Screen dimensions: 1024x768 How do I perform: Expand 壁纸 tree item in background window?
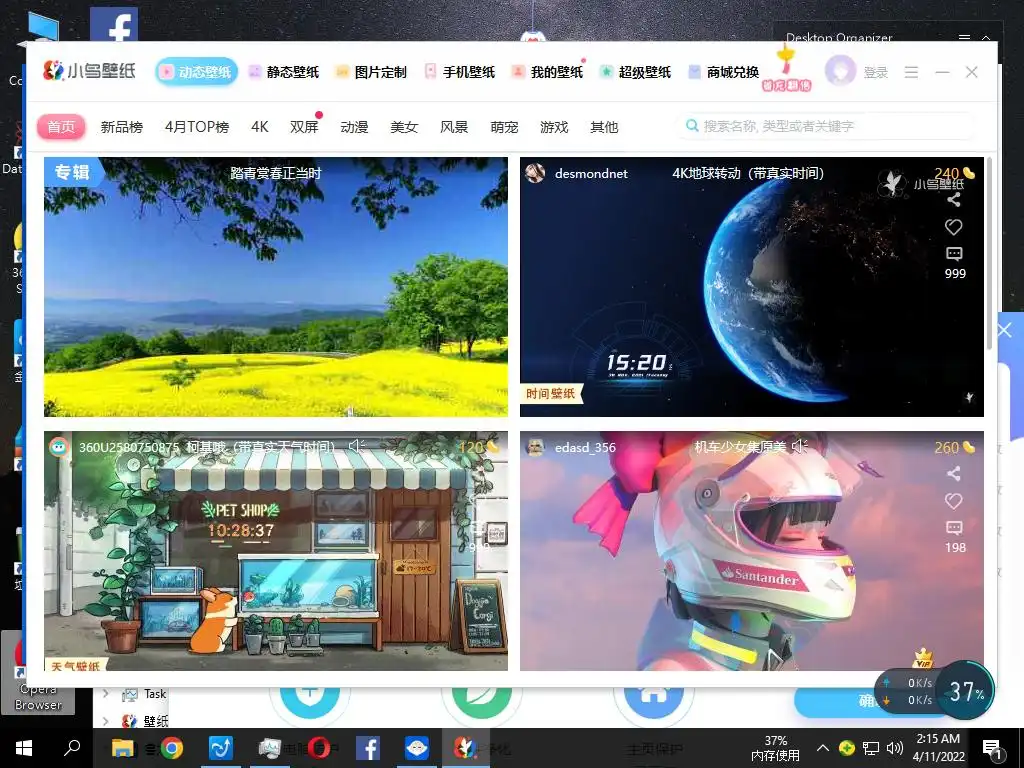point(106,721)
